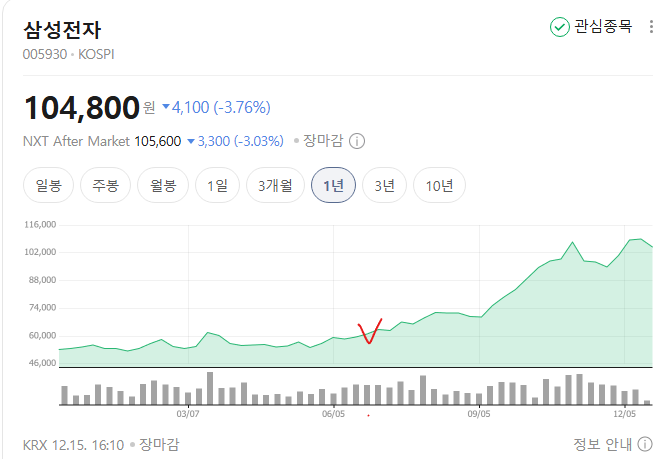
Task: Change chart period to 3년
Action: pyautogui.click(x=384, y=185)
